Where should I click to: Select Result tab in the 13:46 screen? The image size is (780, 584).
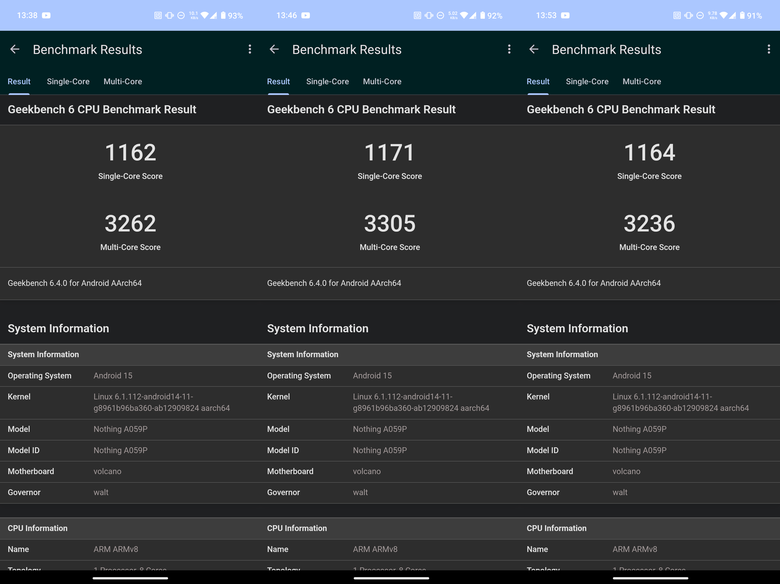(x=279, y=82)
